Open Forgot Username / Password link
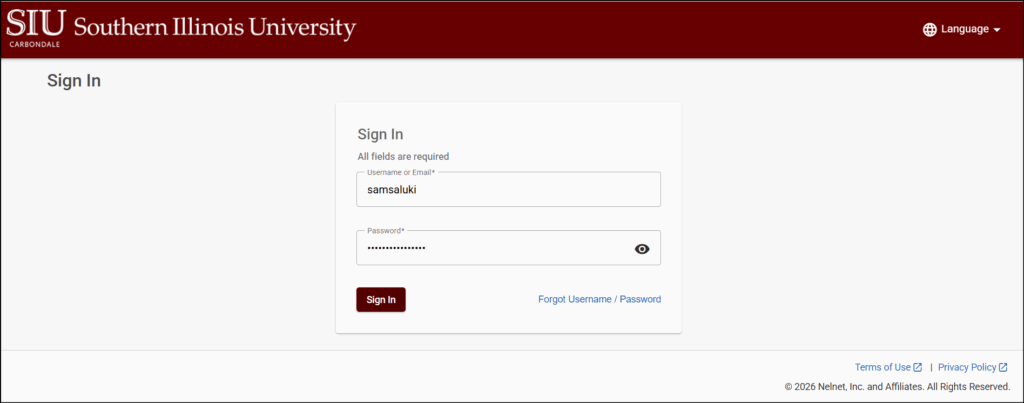The image size is (1024, 403). pyautogui.click(x=599, y=299)
